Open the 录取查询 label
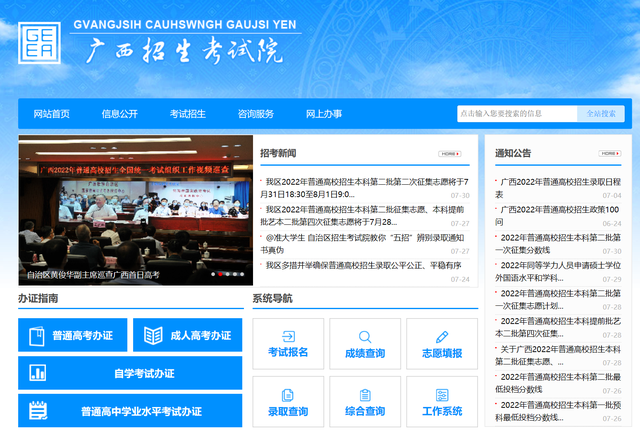 [x=288, y=411]
